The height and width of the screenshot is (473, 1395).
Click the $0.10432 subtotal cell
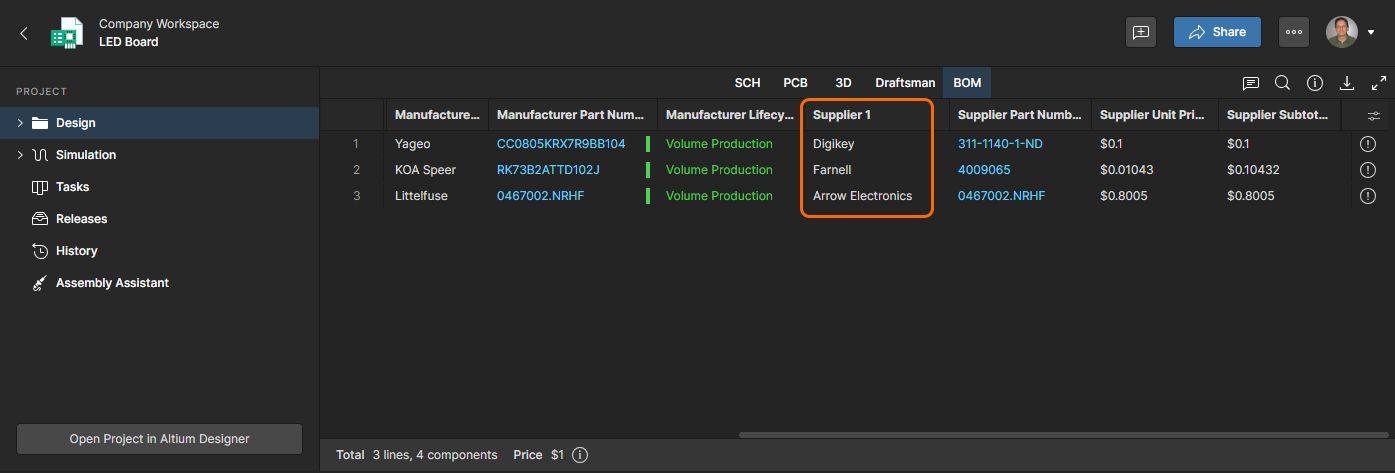[1279, 170]
